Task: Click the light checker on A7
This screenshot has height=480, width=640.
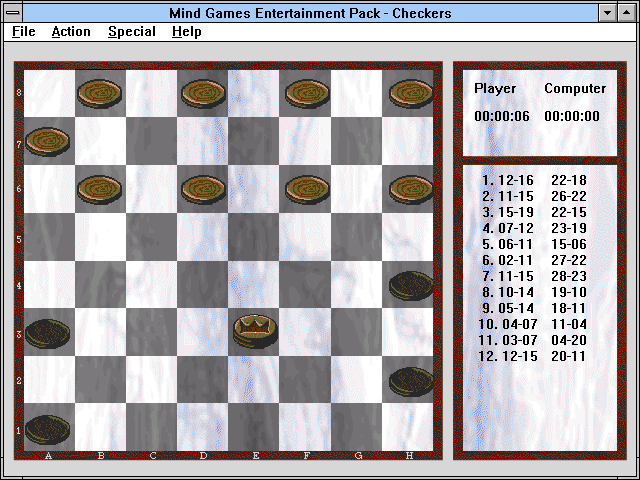Action: 47,142
